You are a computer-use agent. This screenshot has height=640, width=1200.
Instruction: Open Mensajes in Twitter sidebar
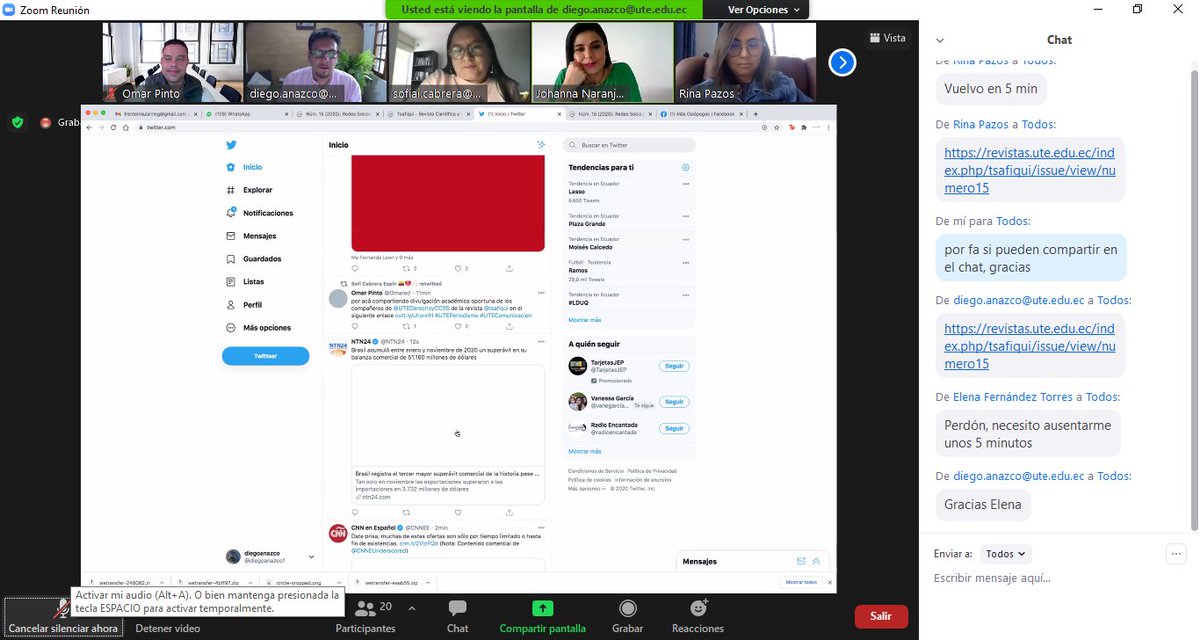pos(252,236)
